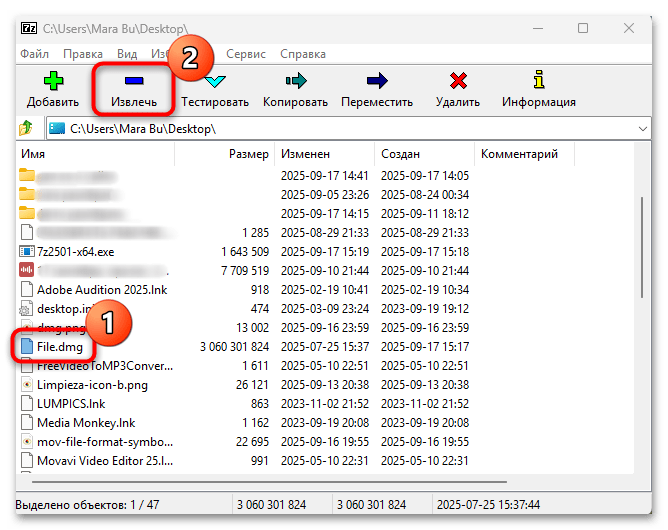Select the File.dmg file icon

point(27,346)
